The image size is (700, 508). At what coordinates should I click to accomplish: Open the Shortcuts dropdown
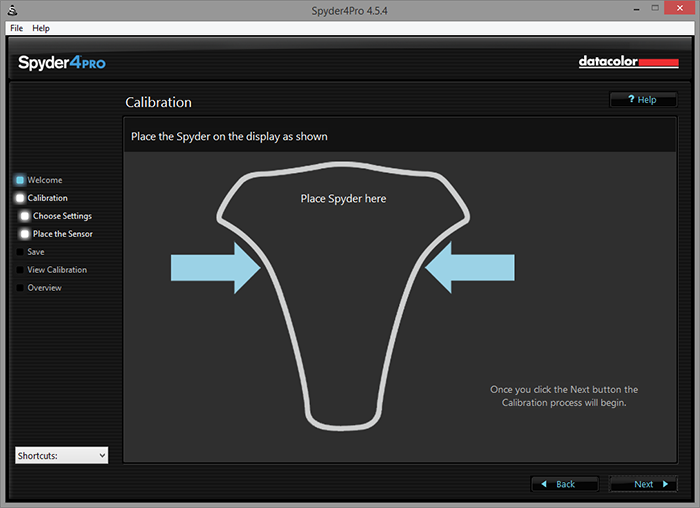click(x=61, y=455)
